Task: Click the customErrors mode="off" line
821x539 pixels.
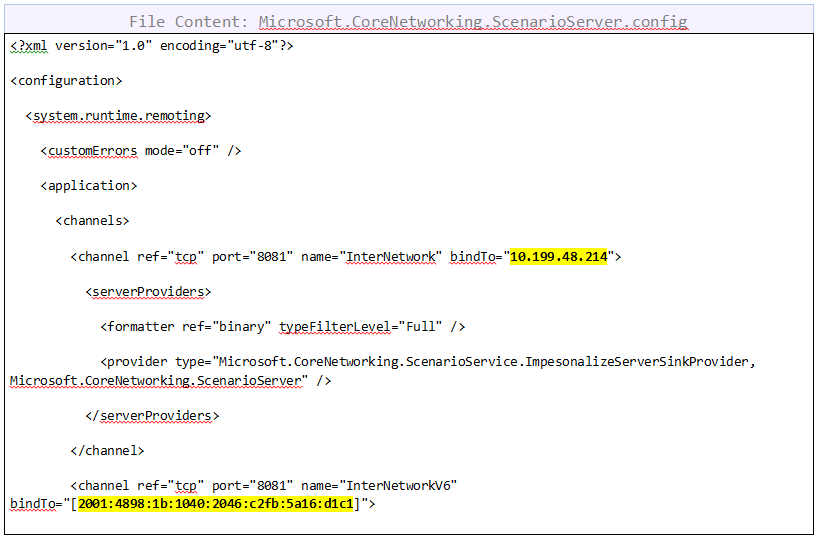Action: click(x=141, y=151)
